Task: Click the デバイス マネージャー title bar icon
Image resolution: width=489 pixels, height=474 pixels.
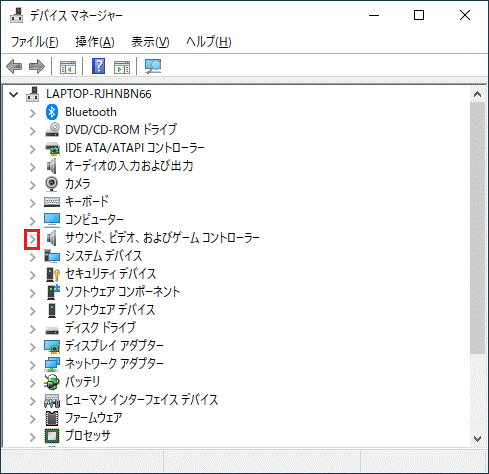Action: (17, 15)
